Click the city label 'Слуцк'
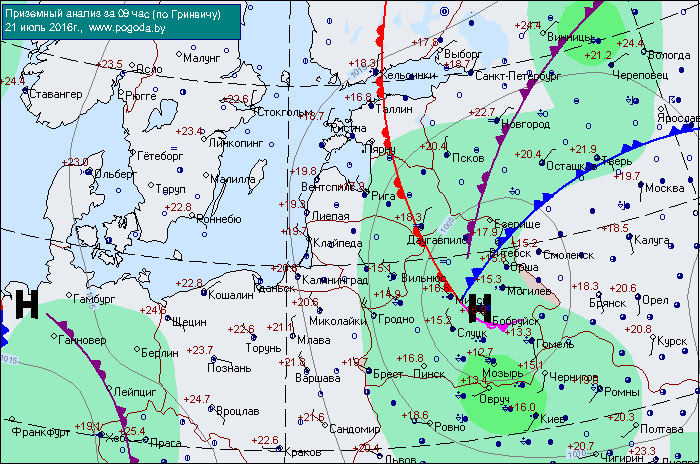Image resolution: width=700 pixels, height=465 pixels. point(472,333)
